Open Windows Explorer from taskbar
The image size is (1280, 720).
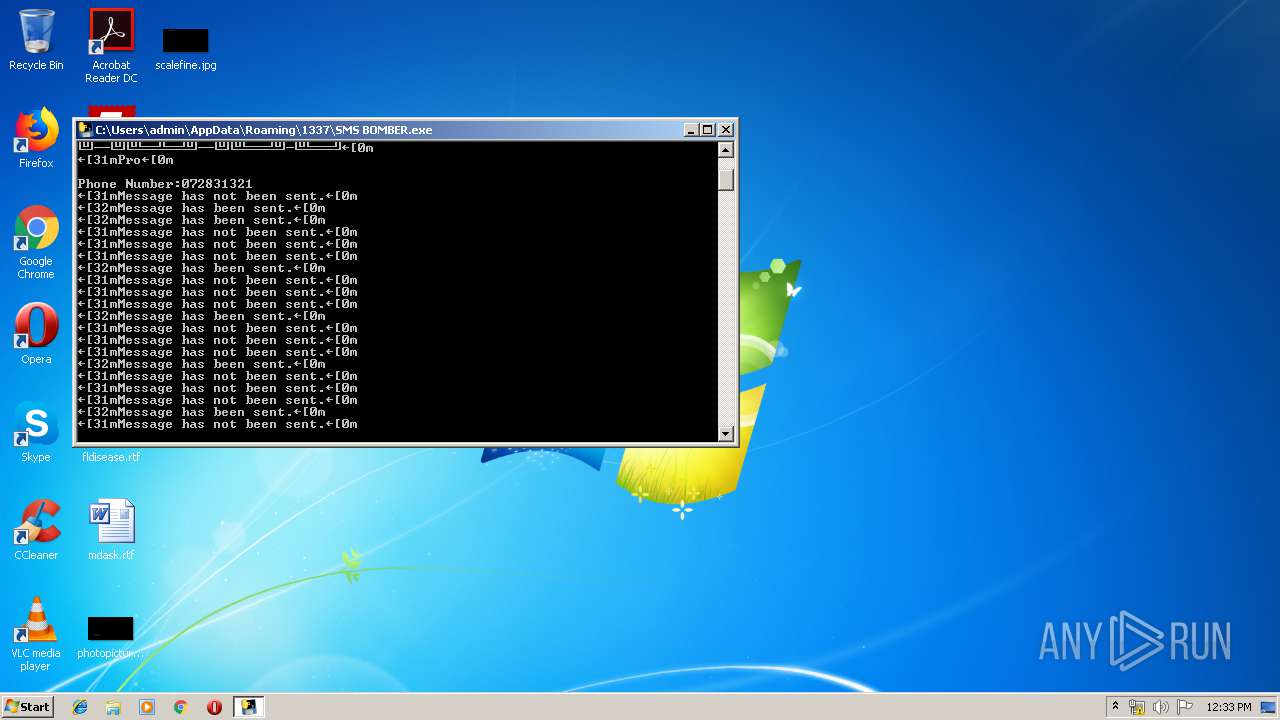113,707
